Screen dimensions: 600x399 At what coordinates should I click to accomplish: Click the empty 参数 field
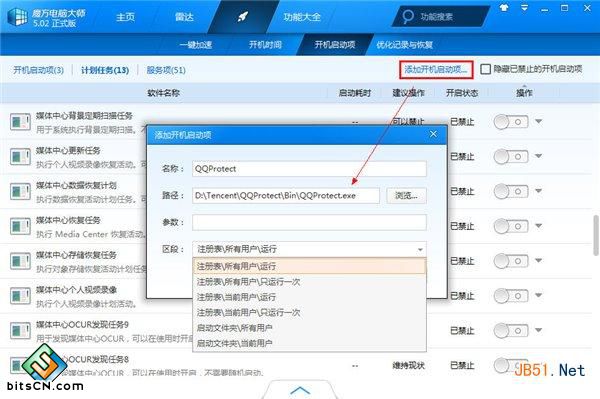click(x=309, y=222)
